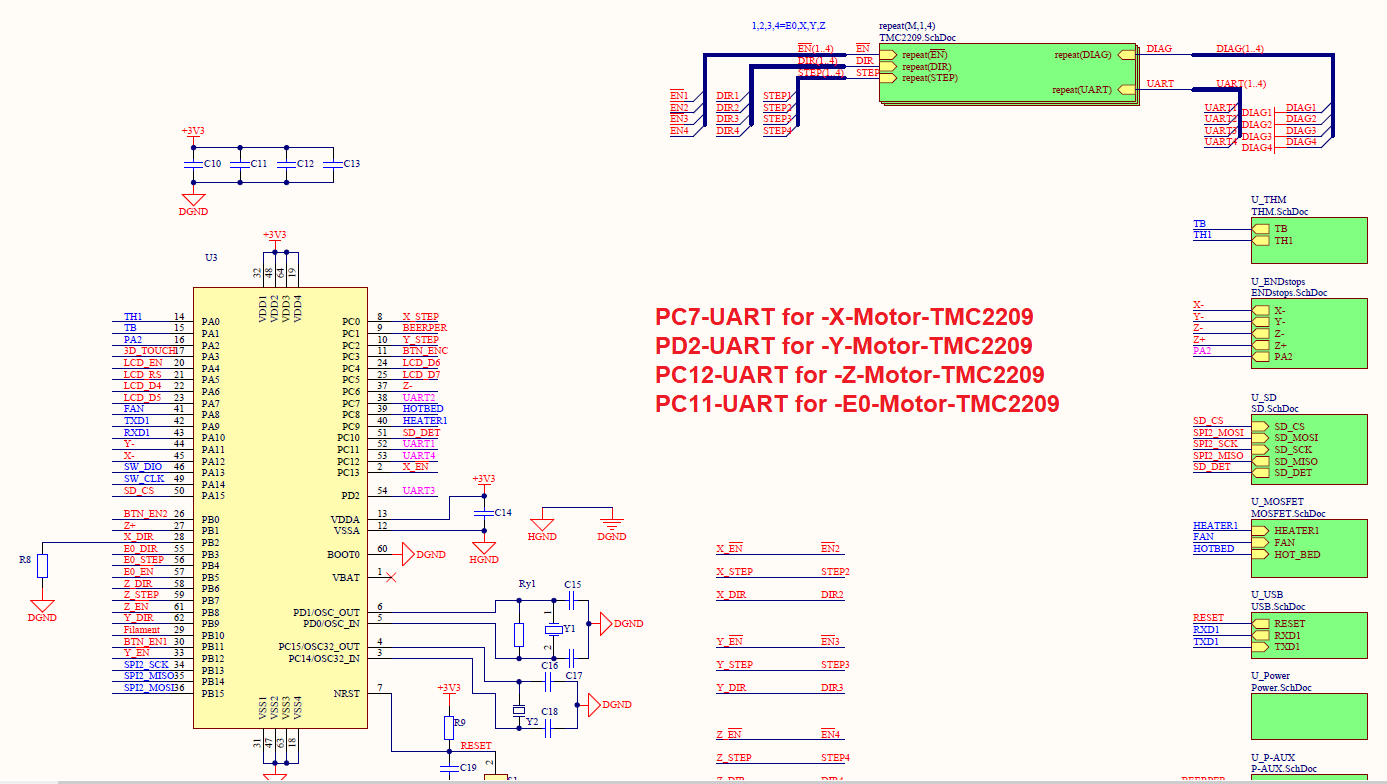Click HOT_BED entry inside U_MOSFET sheet
This screenshot has width=1387, height=784.
(1286, 554)
